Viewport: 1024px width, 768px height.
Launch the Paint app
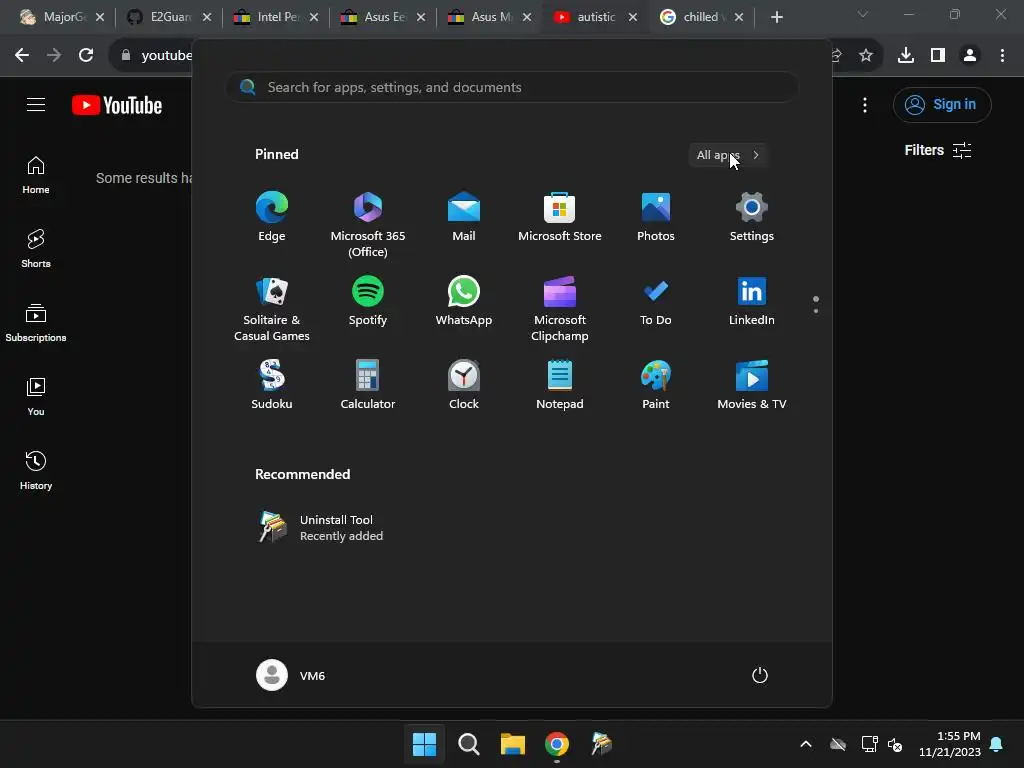pos(656,385)
